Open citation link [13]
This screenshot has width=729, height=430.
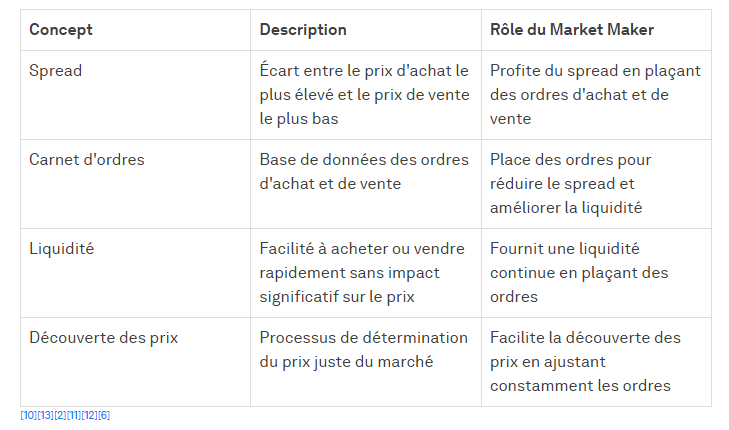pyautogui.click(x=45, y=415)
